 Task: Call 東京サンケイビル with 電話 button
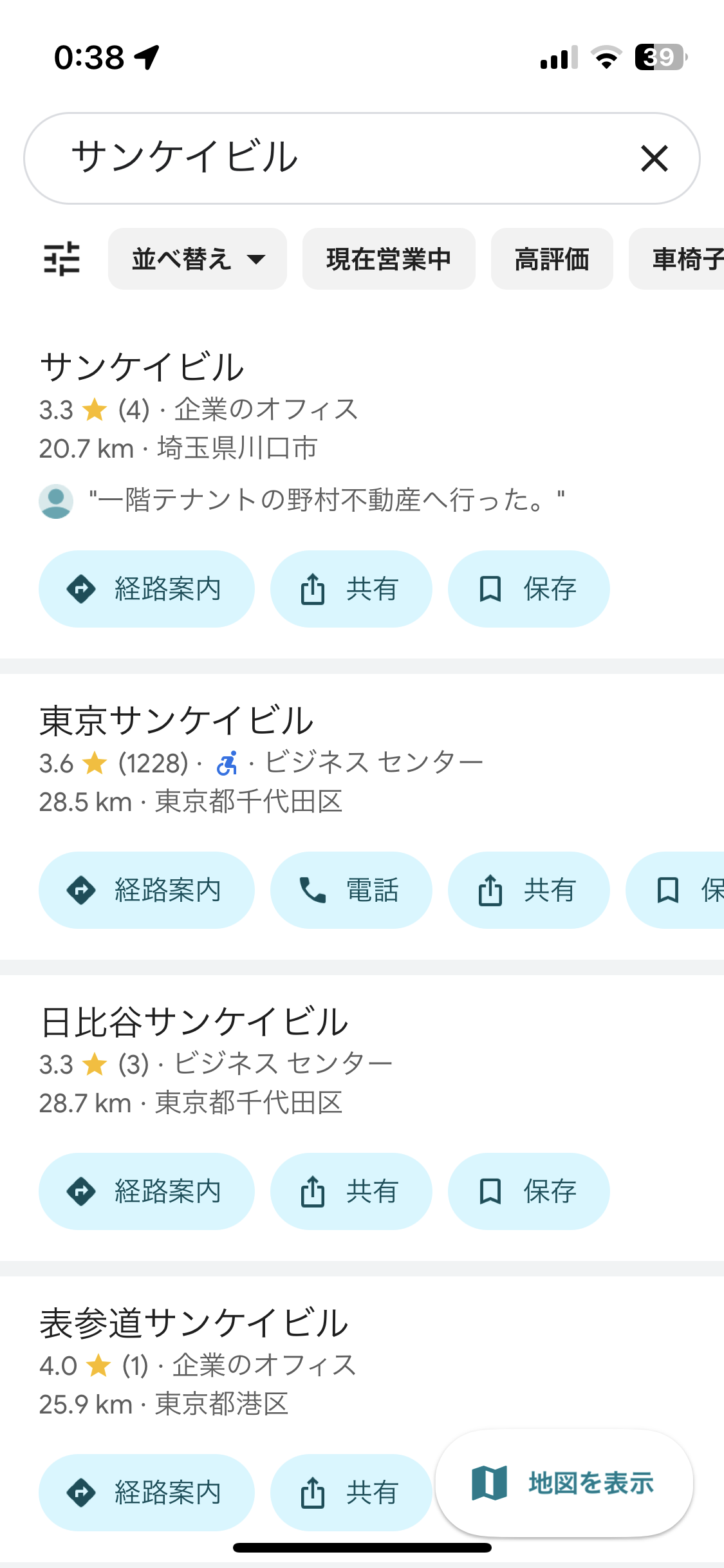pos(351,890)
